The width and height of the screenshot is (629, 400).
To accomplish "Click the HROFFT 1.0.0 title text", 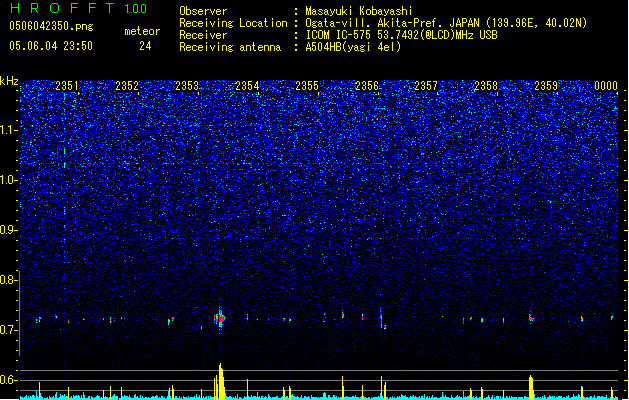I will click(x=78, y=8).
